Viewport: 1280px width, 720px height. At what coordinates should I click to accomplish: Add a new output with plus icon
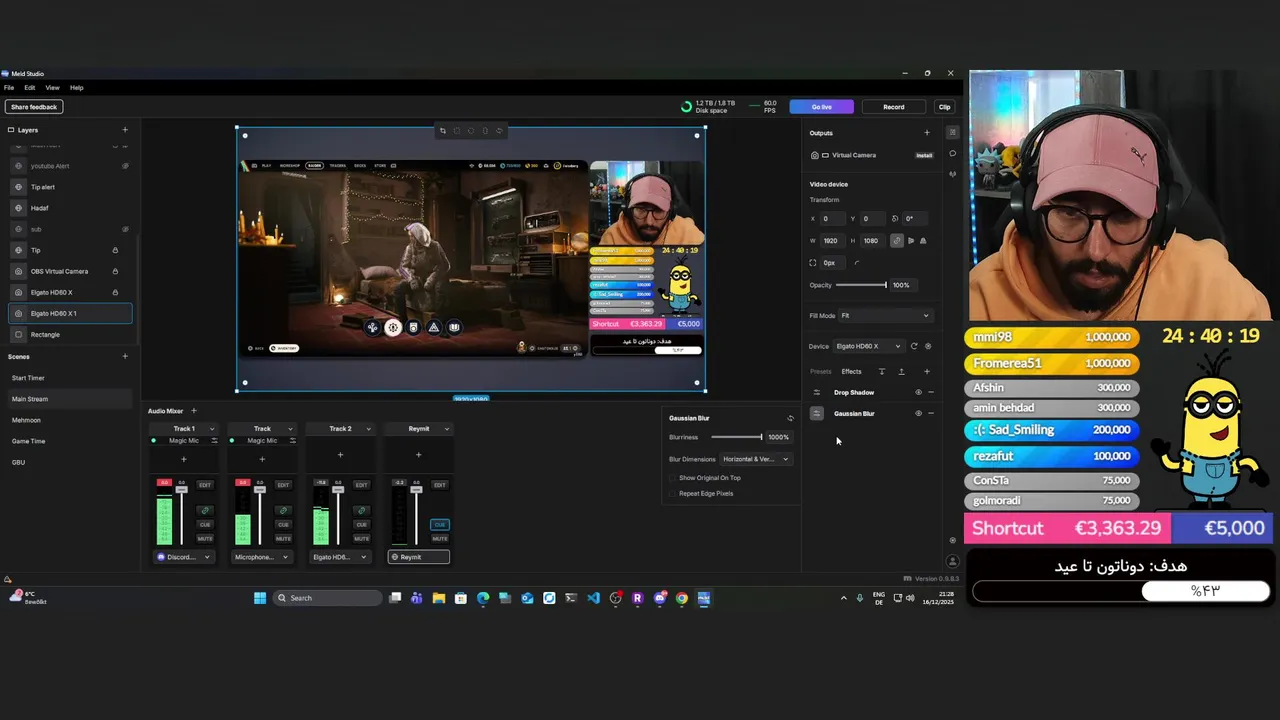[926, 133]
